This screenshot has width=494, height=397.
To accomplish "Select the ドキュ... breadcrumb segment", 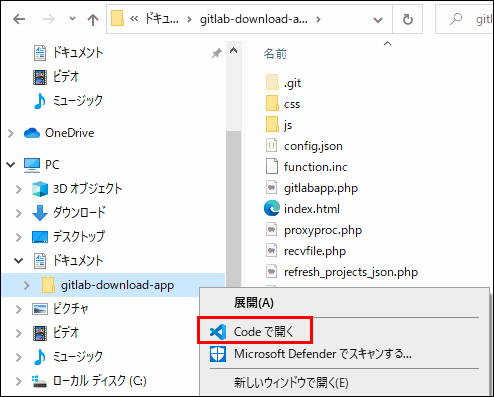I will click(x=162, y=19).
